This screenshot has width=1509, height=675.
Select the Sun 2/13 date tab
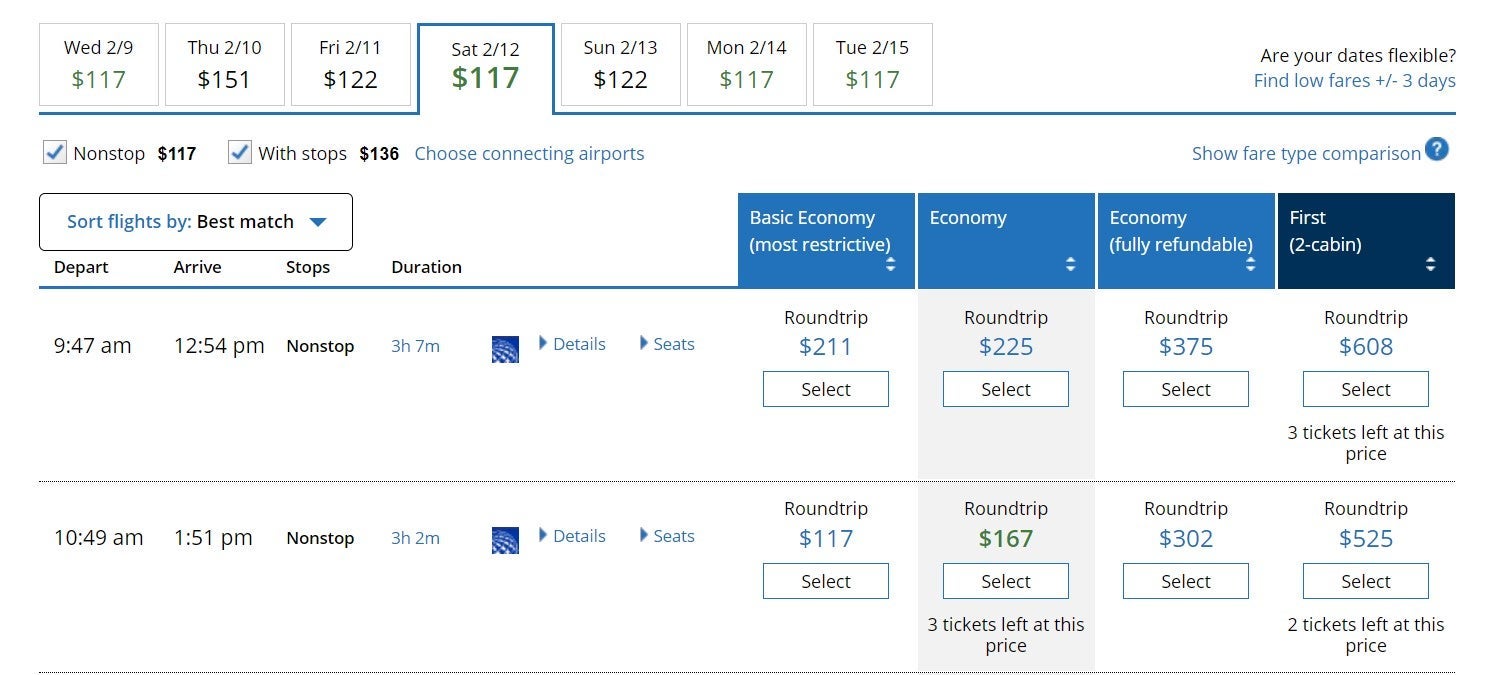[620, 64]
